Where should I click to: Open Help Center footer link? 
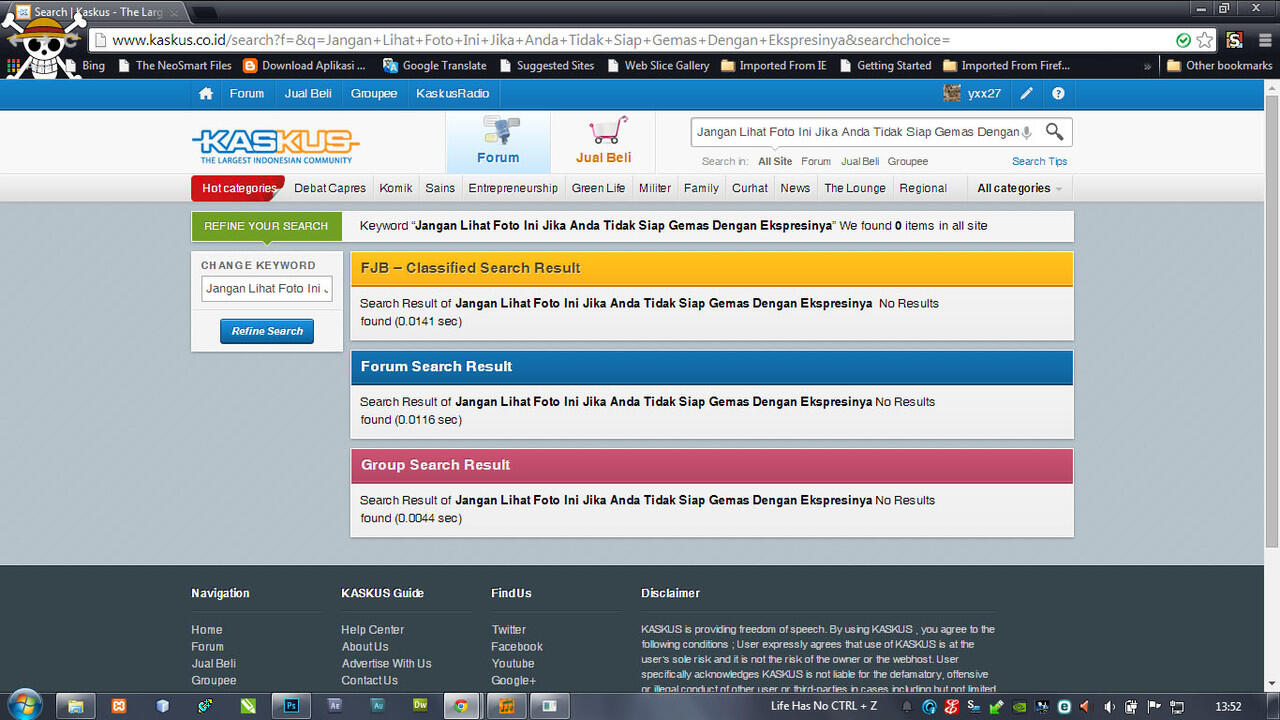[372, 630]
